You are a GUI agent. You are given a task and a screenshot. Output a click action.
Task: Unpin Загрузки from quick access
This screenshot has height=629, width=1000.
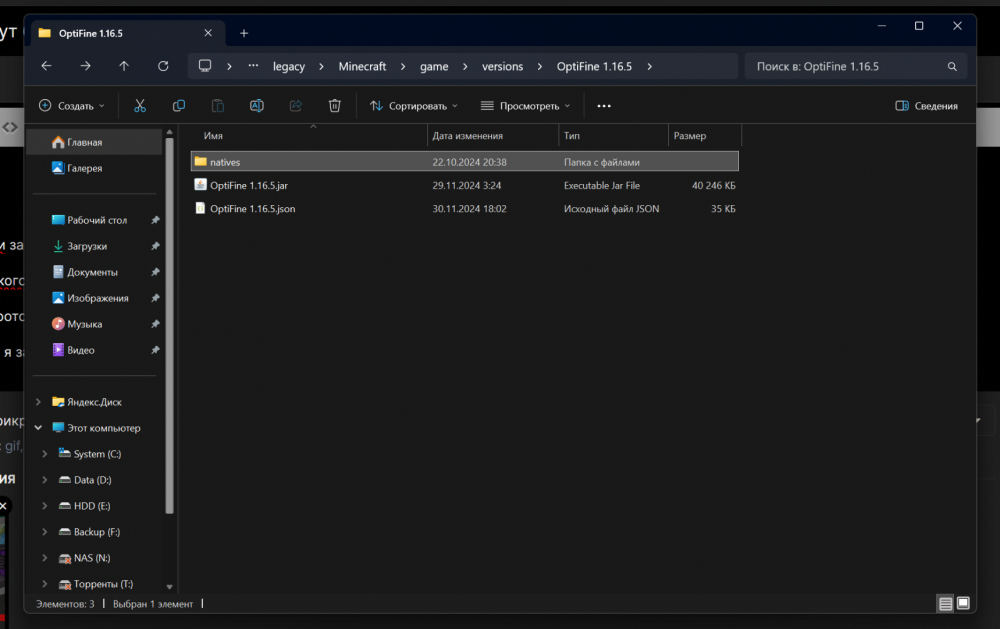point(155,246)
